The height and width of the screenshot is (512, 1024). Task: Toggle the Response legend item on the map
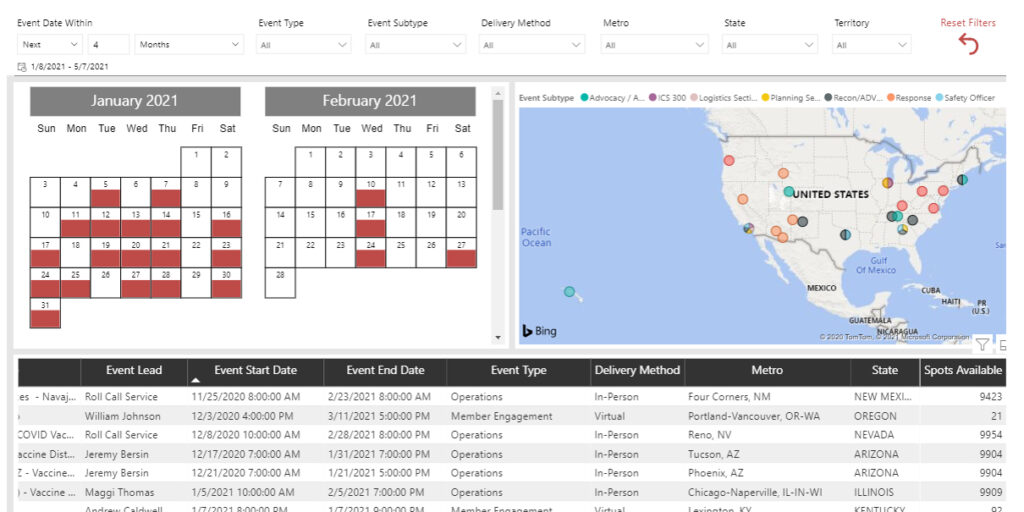908,98
